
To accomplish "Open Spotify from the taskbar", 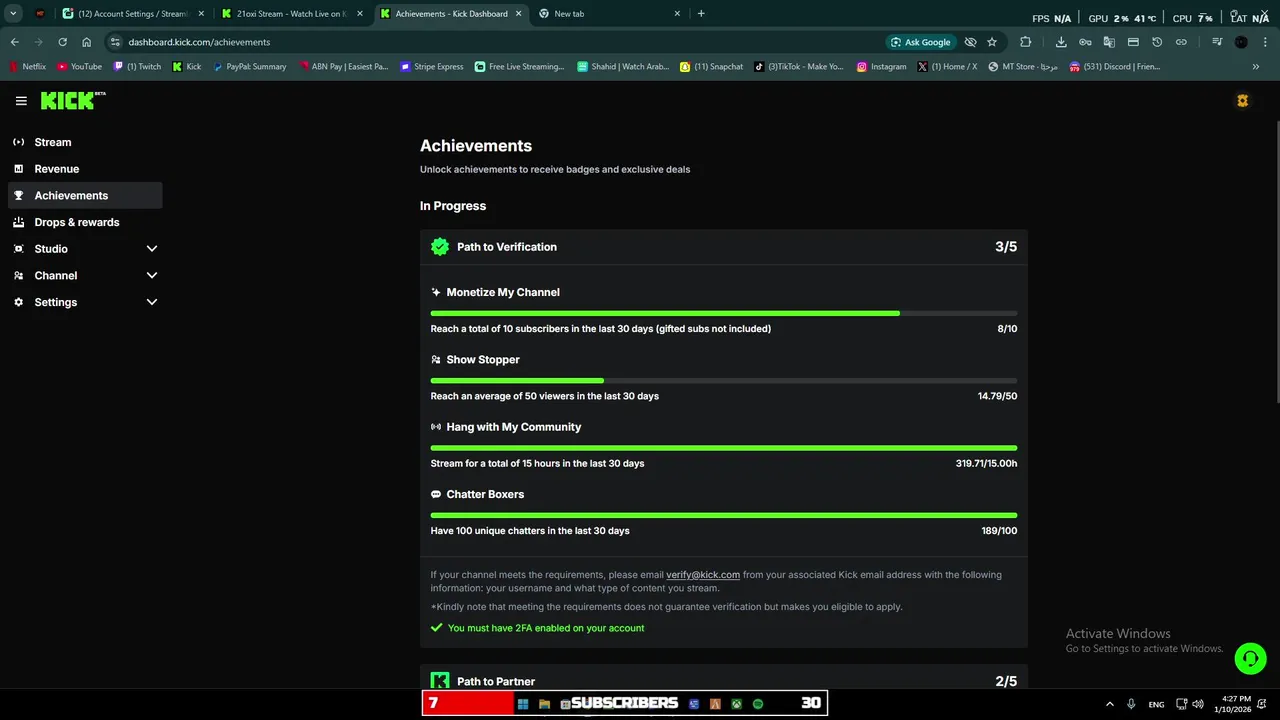I will [x=758, y=704].
